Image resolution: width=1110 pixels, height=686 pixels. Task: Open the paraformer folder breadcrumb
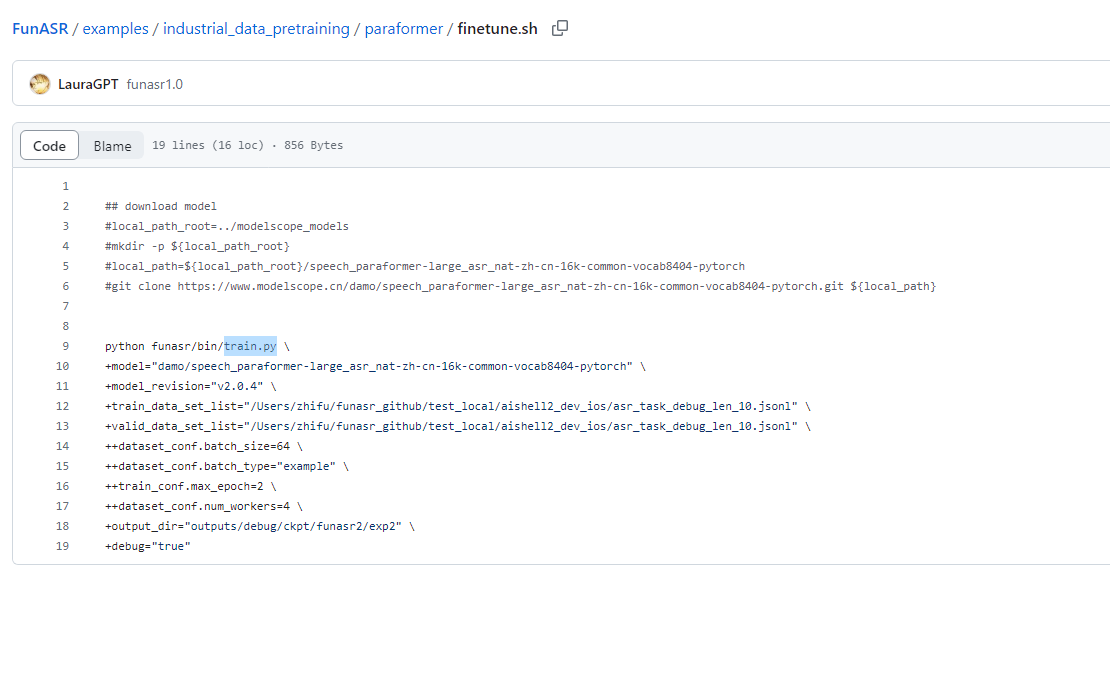coord(404,28)
